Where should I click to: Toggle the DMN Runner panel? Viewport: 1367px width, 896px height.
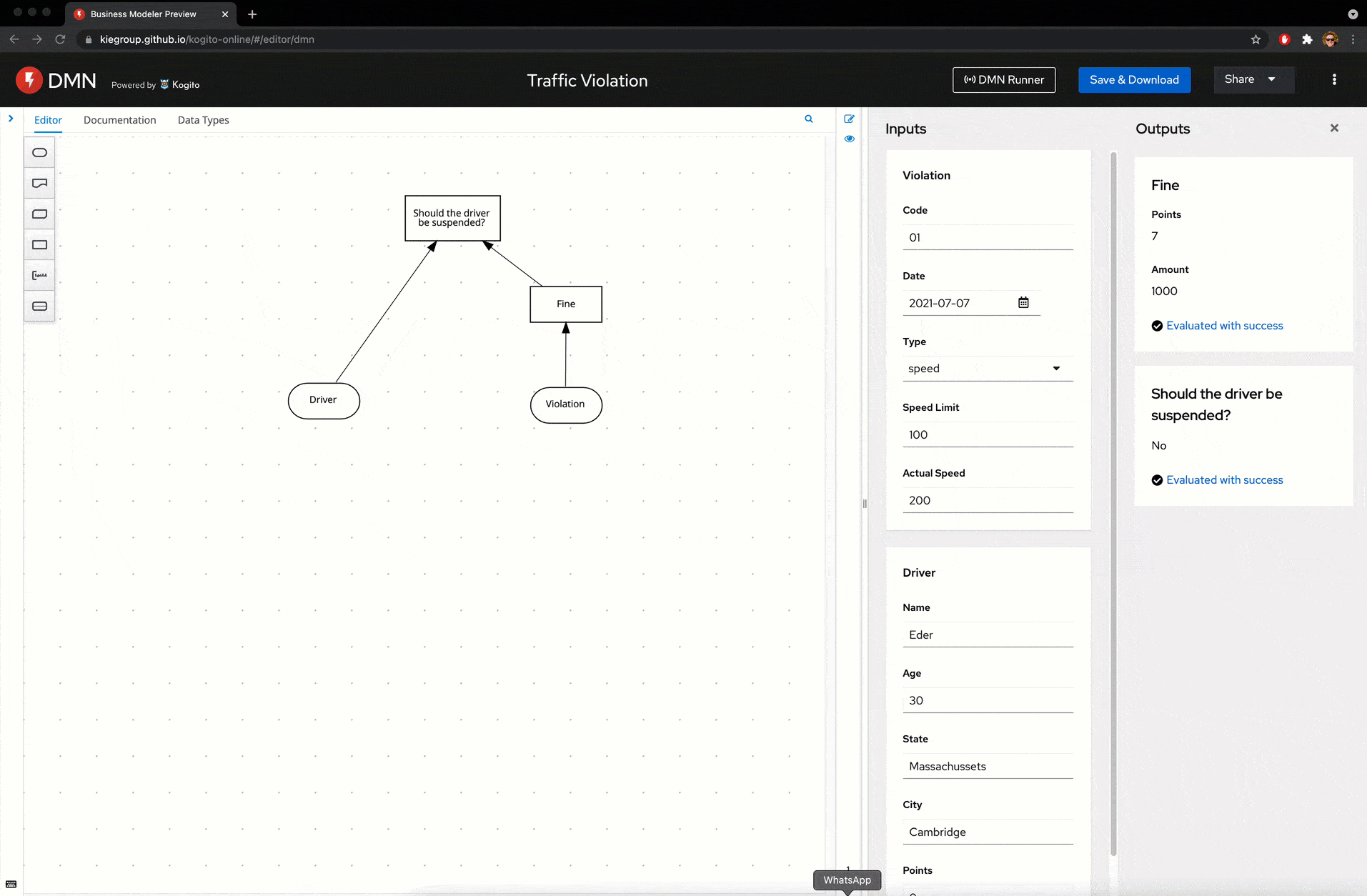[x=1004, y=80]
